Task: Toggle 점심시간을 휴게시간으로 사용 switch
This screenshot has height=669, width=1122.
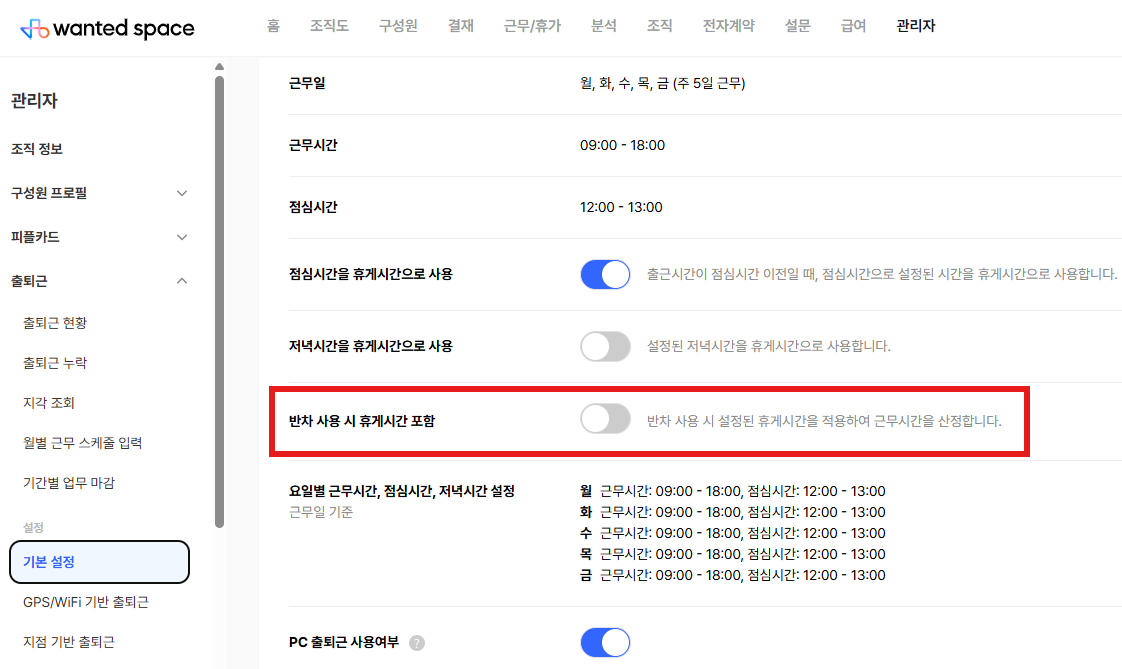Action: pos(605,274)
